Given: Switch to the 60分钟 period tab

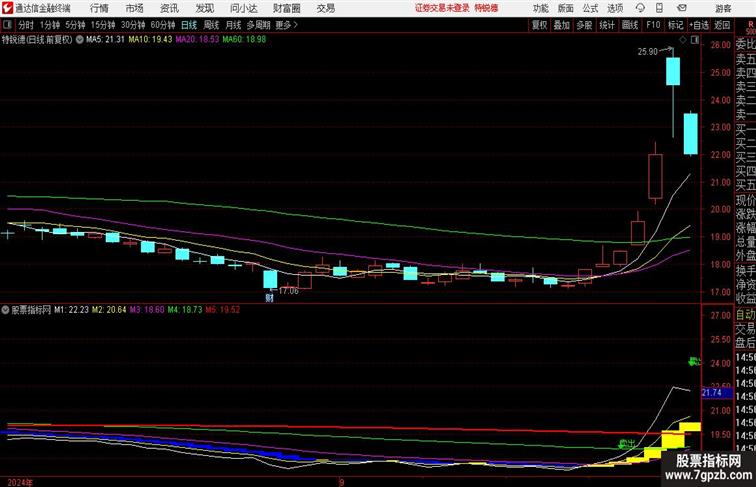Looking at the screenshot, I should pos(163,25).
